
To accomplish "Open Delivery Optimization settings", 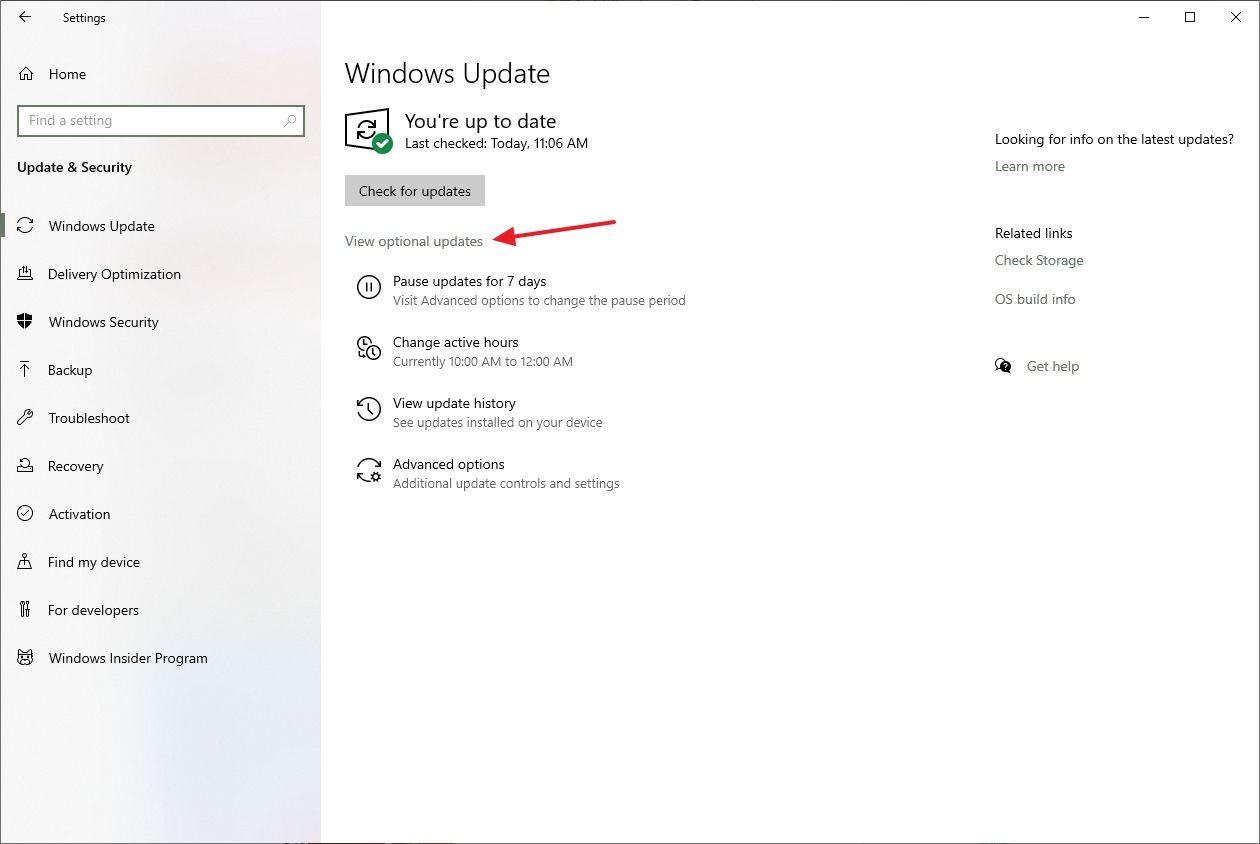I will [114, 274].
